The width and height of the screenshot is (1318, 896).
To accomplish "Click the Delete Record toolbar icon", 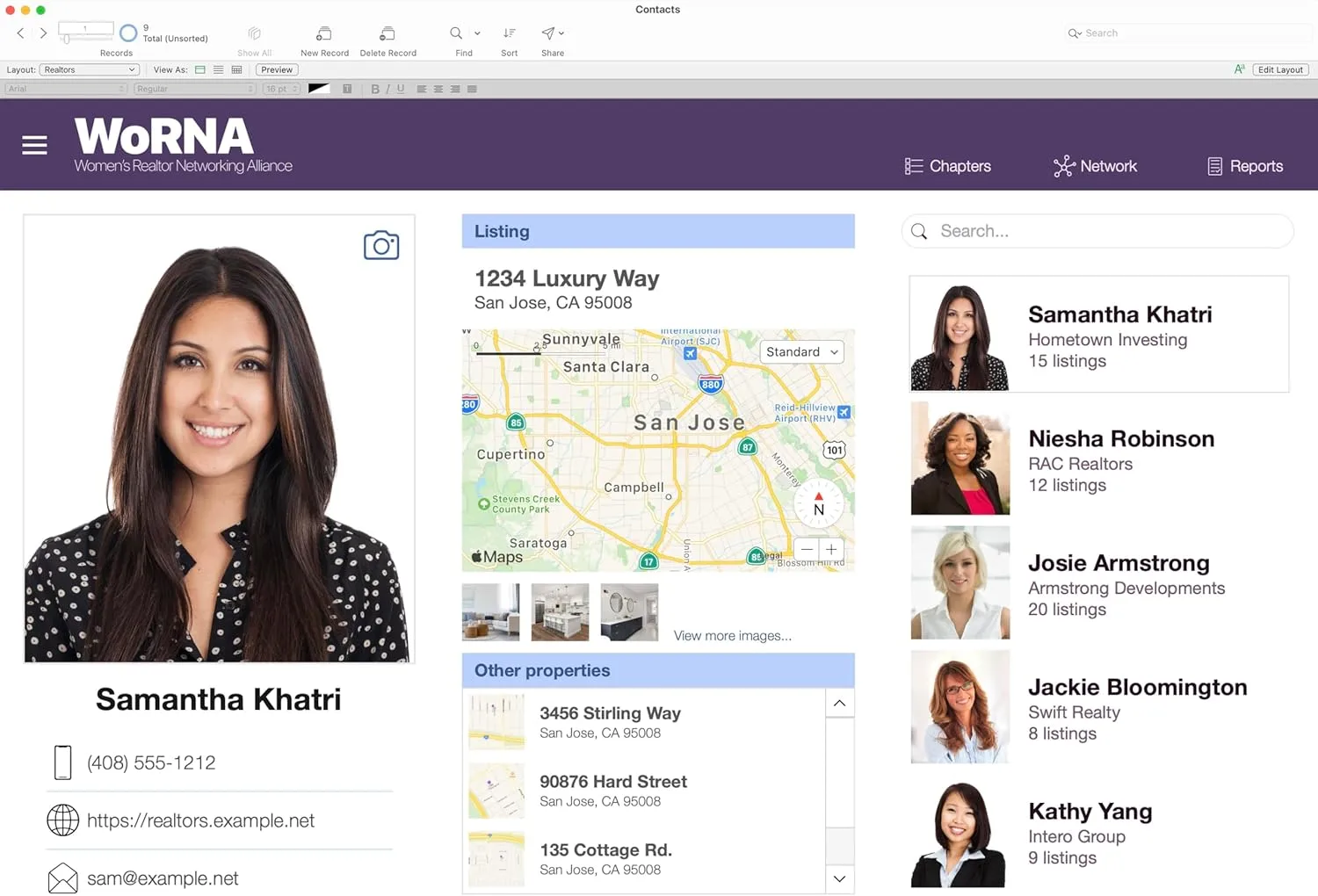I will (387, 34).
